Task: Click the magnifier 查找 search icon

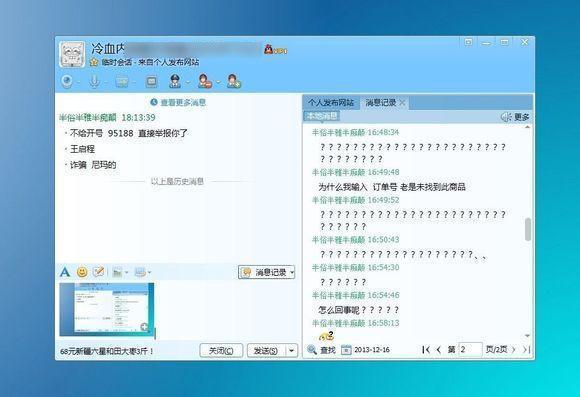Action: click(x=312, y=349)
